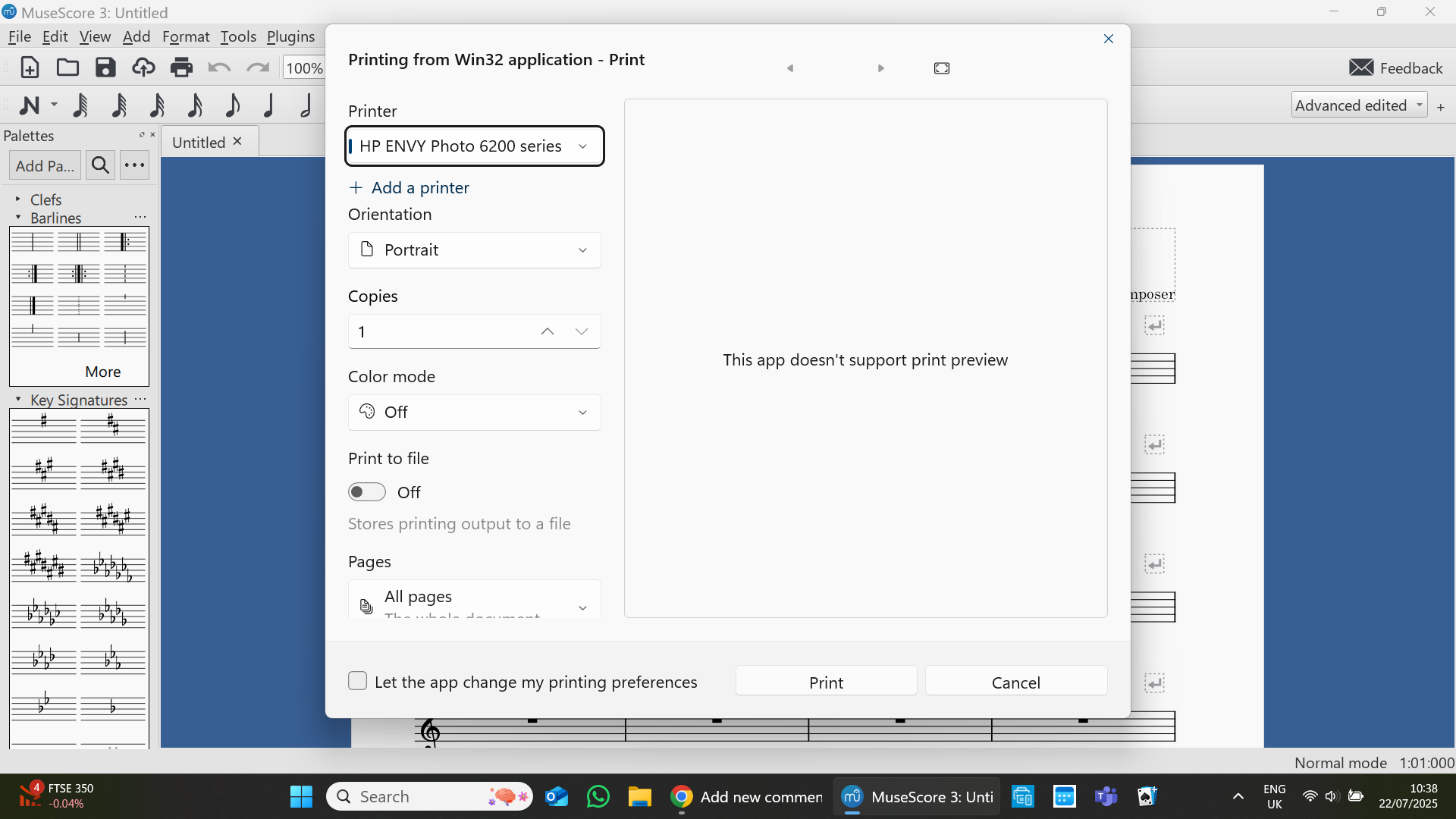Open the Pages All pages dropdown
1456x819 pixels.
point(475,600)
